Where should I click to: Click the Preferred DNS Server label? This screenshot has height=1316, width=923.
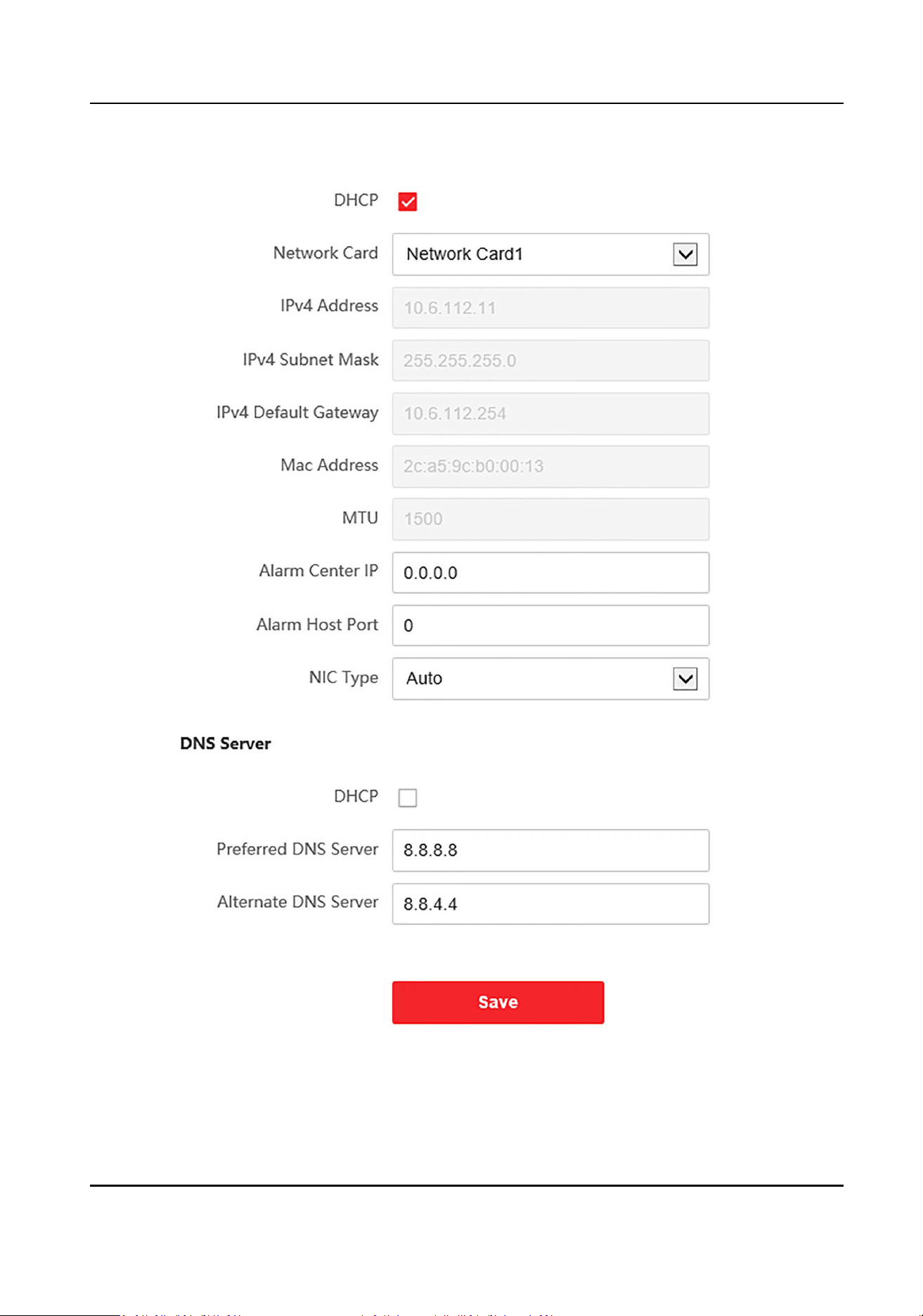pos(297,849)
